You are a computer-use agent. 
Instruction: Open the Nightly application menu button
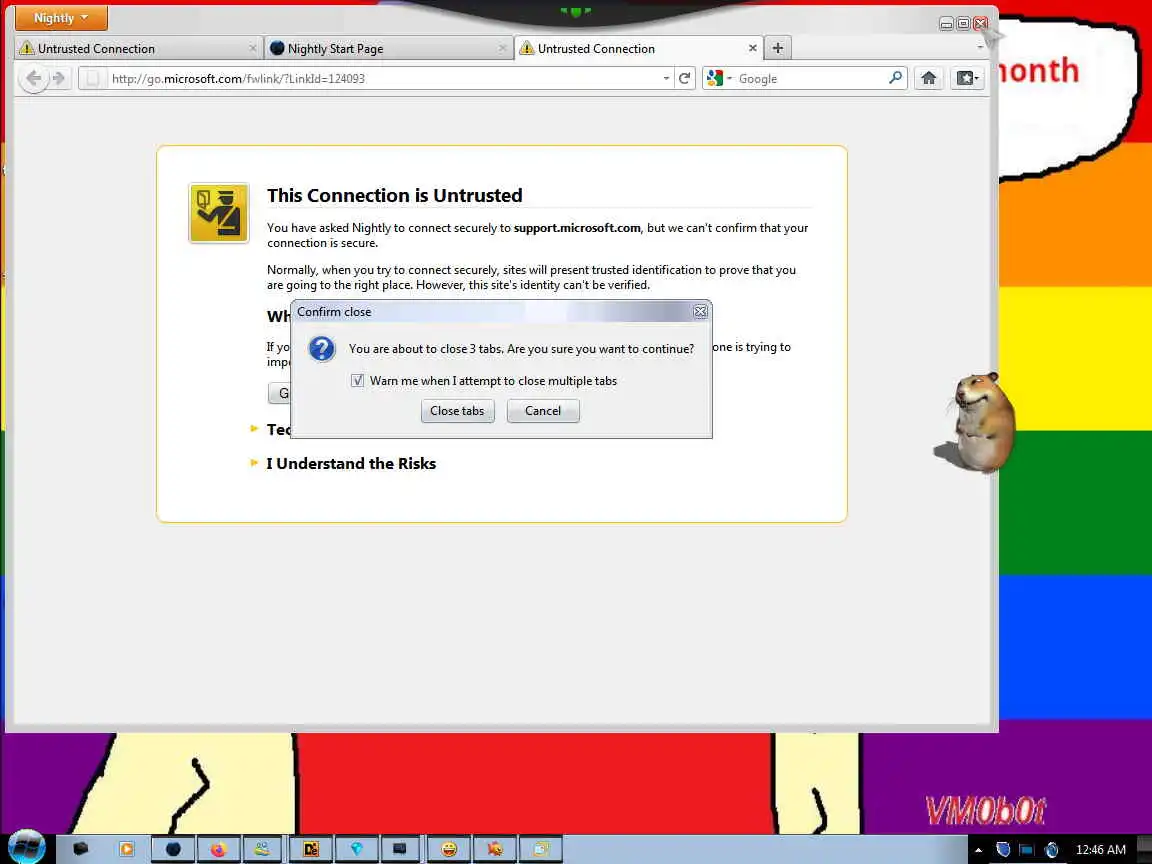tap(61, 18)
